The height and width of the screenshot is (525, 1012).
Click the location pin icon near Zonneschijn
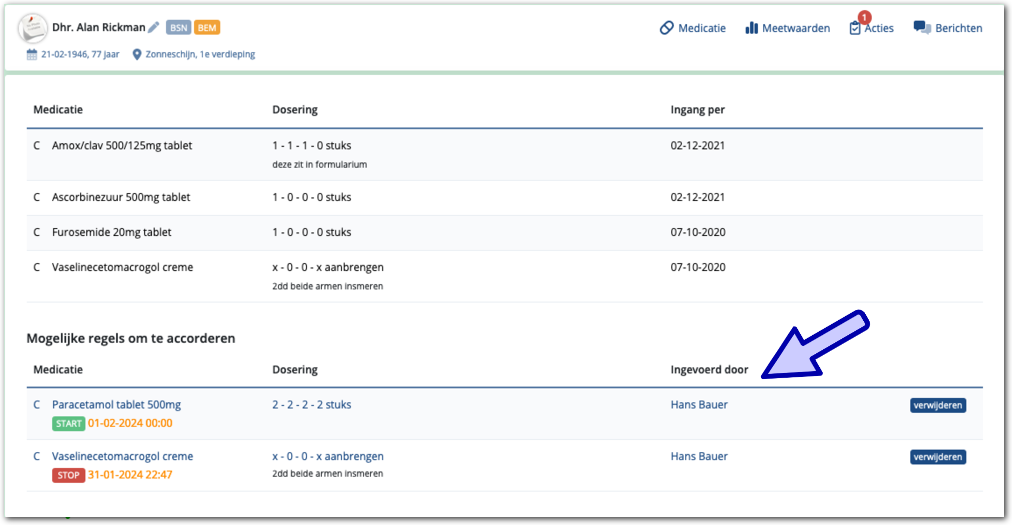click(x=137, y=54)
